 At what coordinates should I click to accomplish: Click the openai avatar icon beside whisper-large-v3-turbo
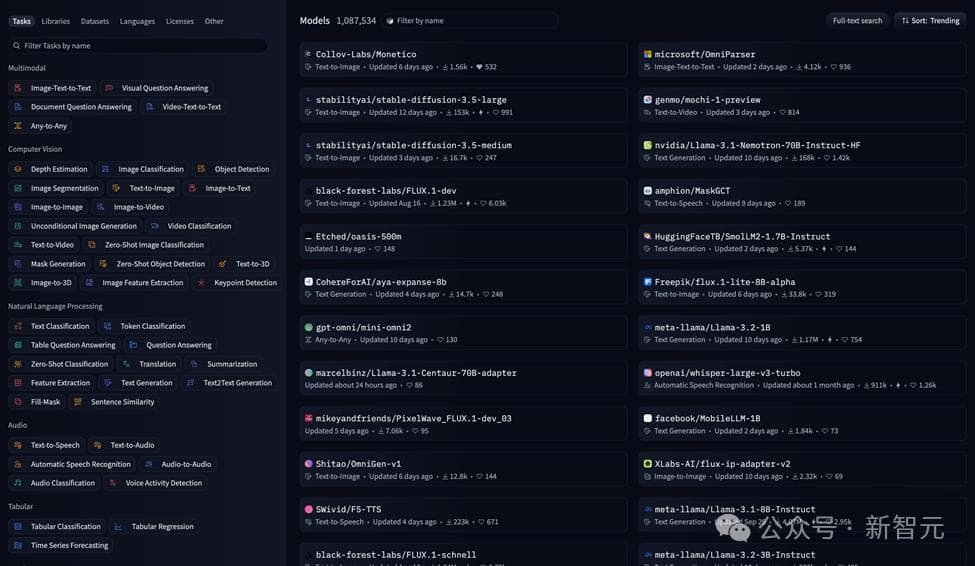(648, 373)
